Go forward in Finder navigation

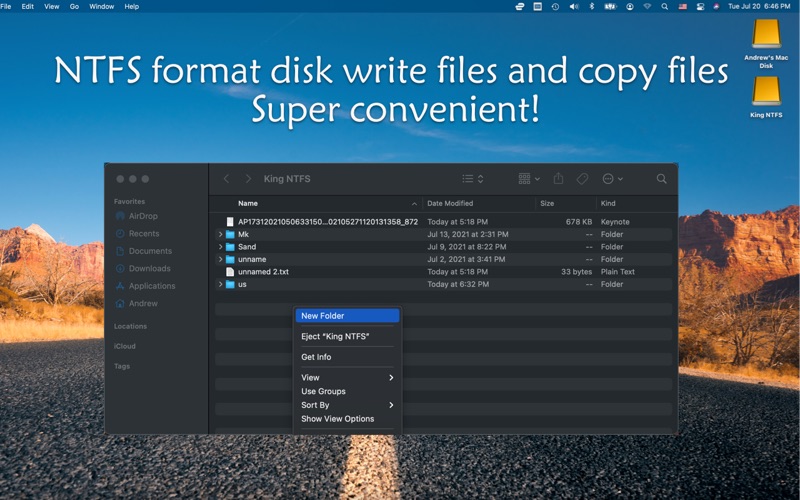pyautogui.click(x=248, y=179)
